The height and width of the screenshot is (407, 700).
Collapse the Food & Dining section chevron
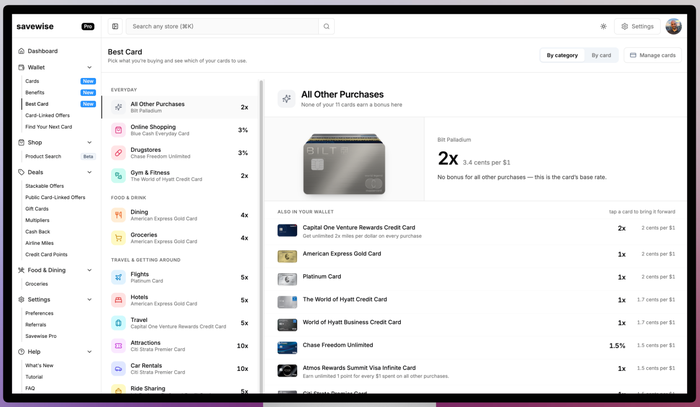[89, 270]
